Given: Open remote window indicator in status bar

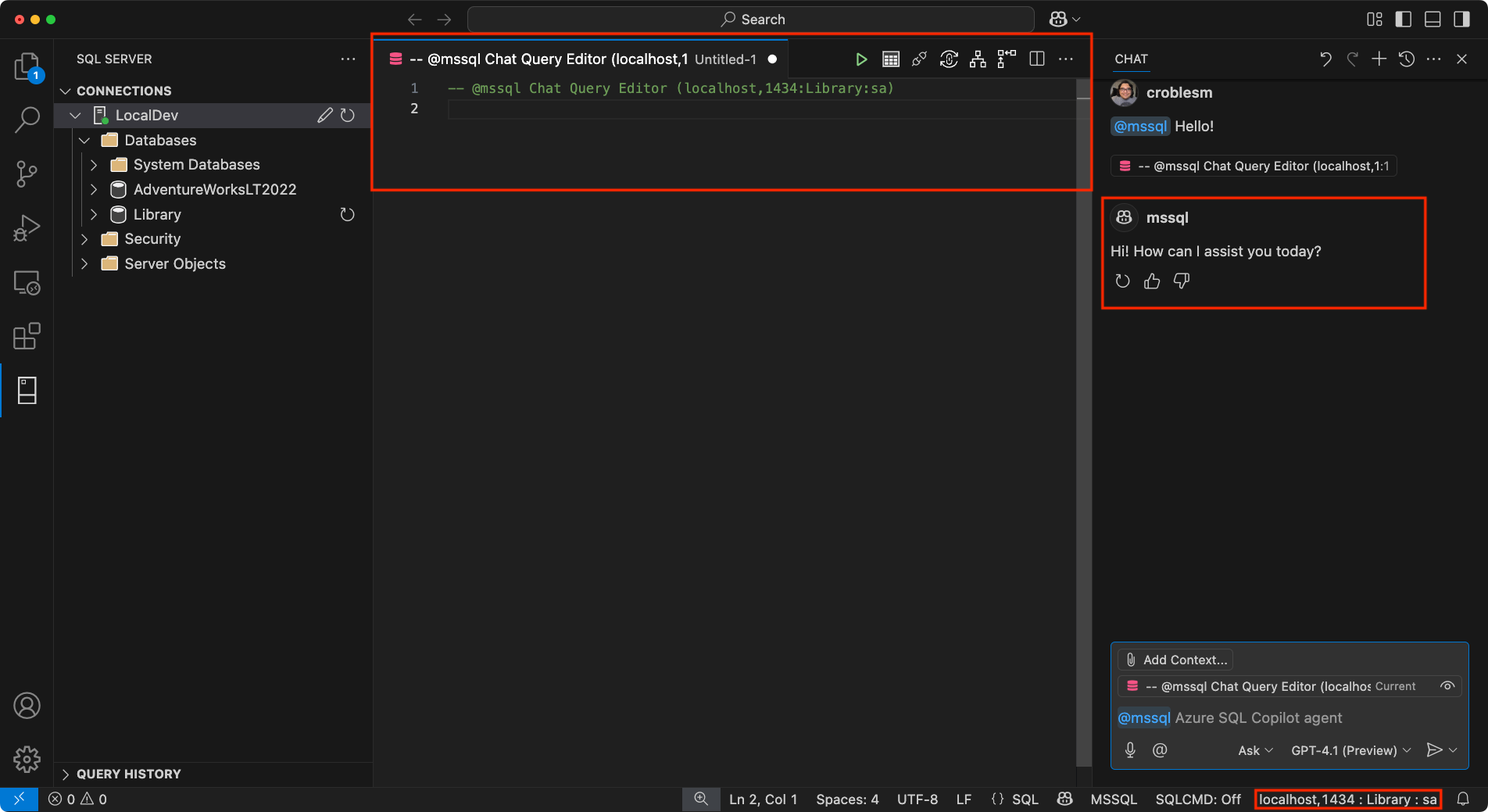Looking at the screenshot, I should (x=19, y=799).
